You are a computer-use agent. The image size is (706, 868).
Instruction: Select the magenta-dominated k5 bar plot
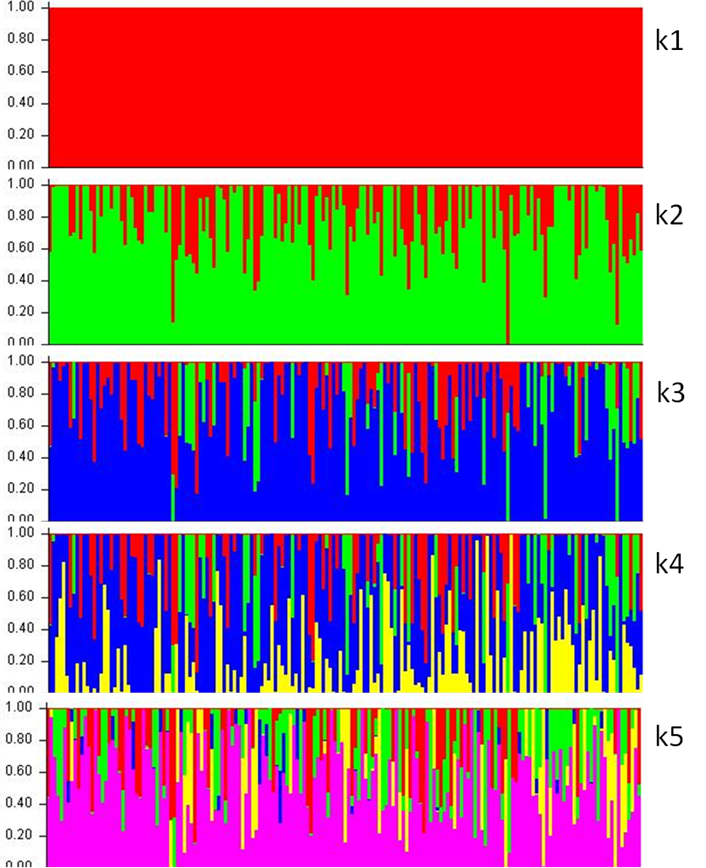(x=345, y=787)
